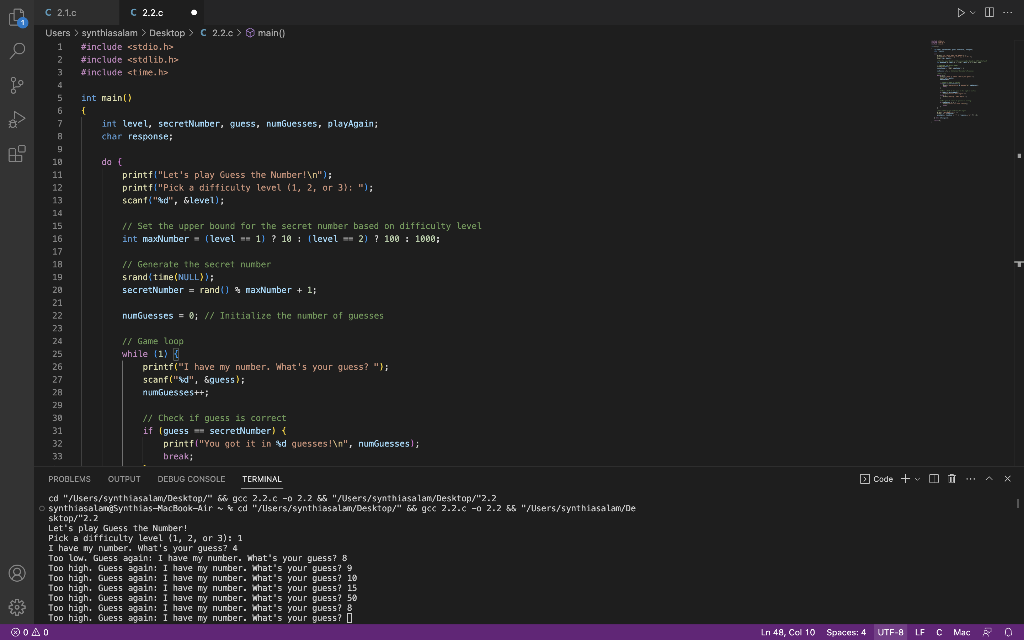Viewport: 1024px width, 640px height.
Task: Kill the terminal with the trash icon
Action: (952, 479)
